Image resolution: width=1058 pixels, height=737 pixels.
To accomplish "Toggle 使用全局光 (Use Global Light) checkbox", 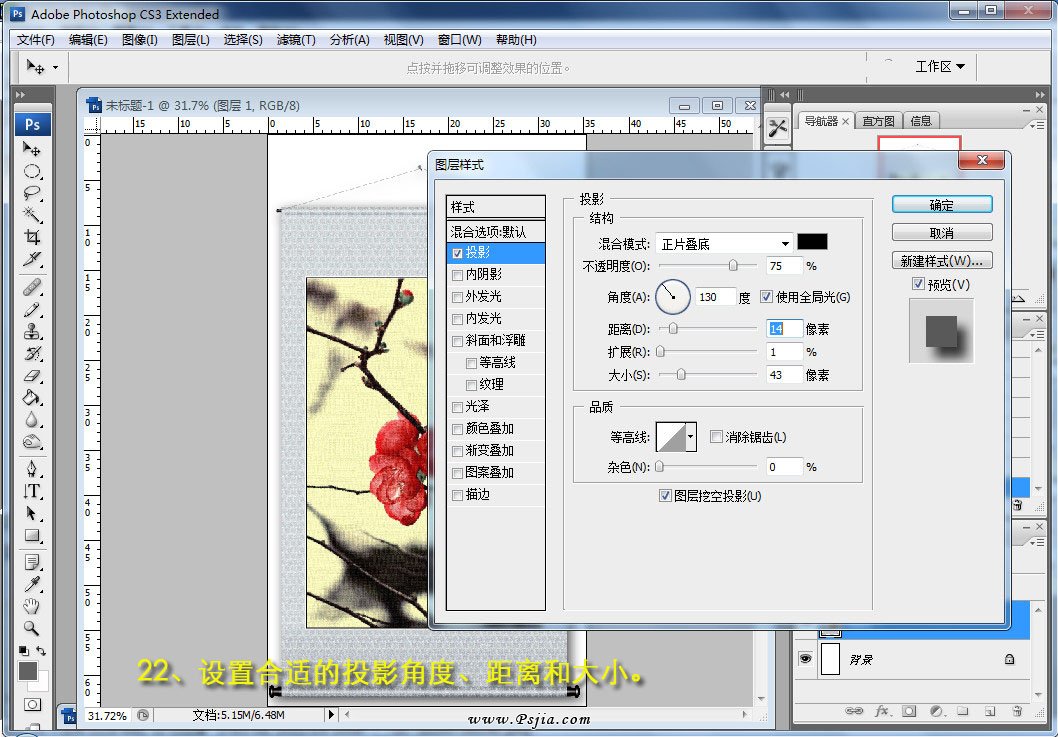I will pyautogui.click(x=767, y=296).
